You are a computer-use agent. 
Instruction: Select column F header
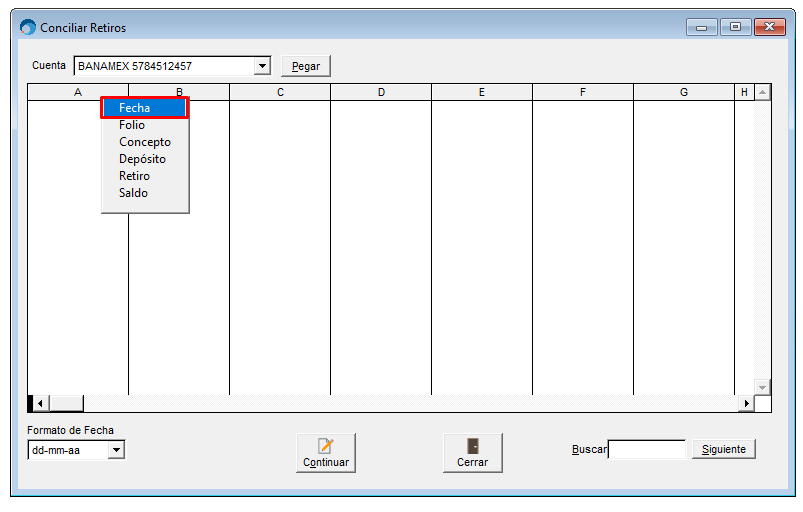click(x=583, y=92)
